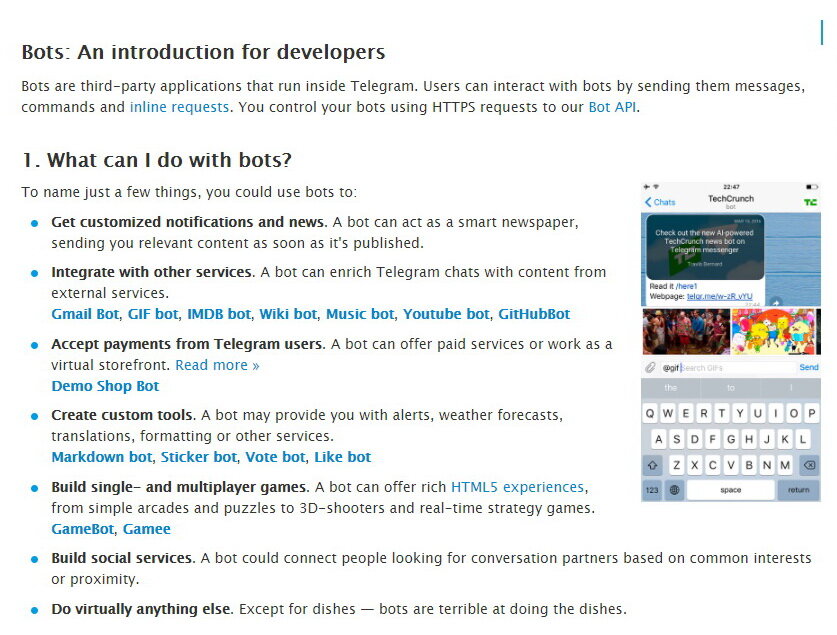The height and width of the screenshot is (635, 837).
Task: Click the bold text Build single- and multiplayer games
Action: [180, 487]
